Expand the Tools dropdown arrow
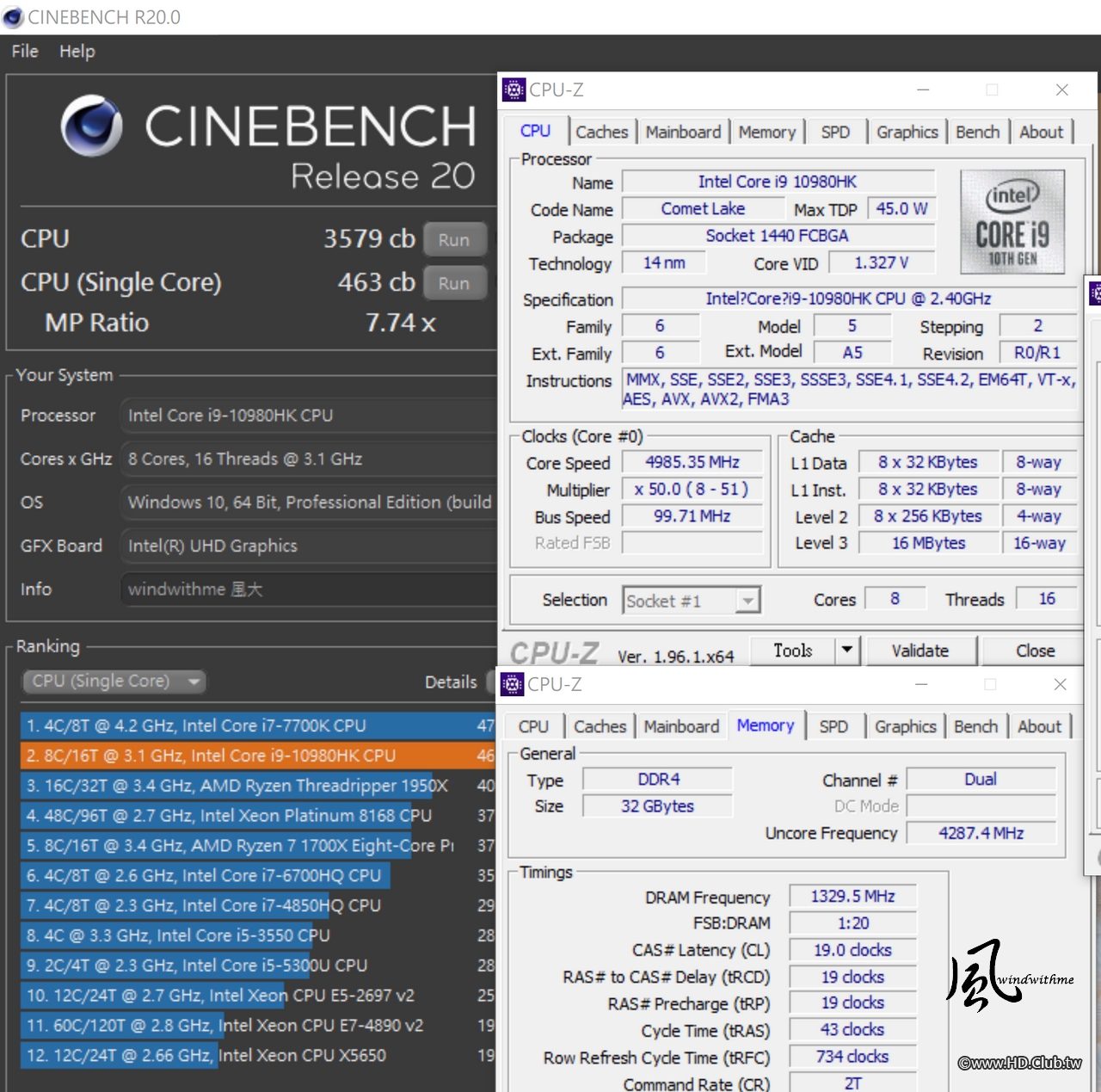Screen dimensions: 1101x1092 (847, 651)
